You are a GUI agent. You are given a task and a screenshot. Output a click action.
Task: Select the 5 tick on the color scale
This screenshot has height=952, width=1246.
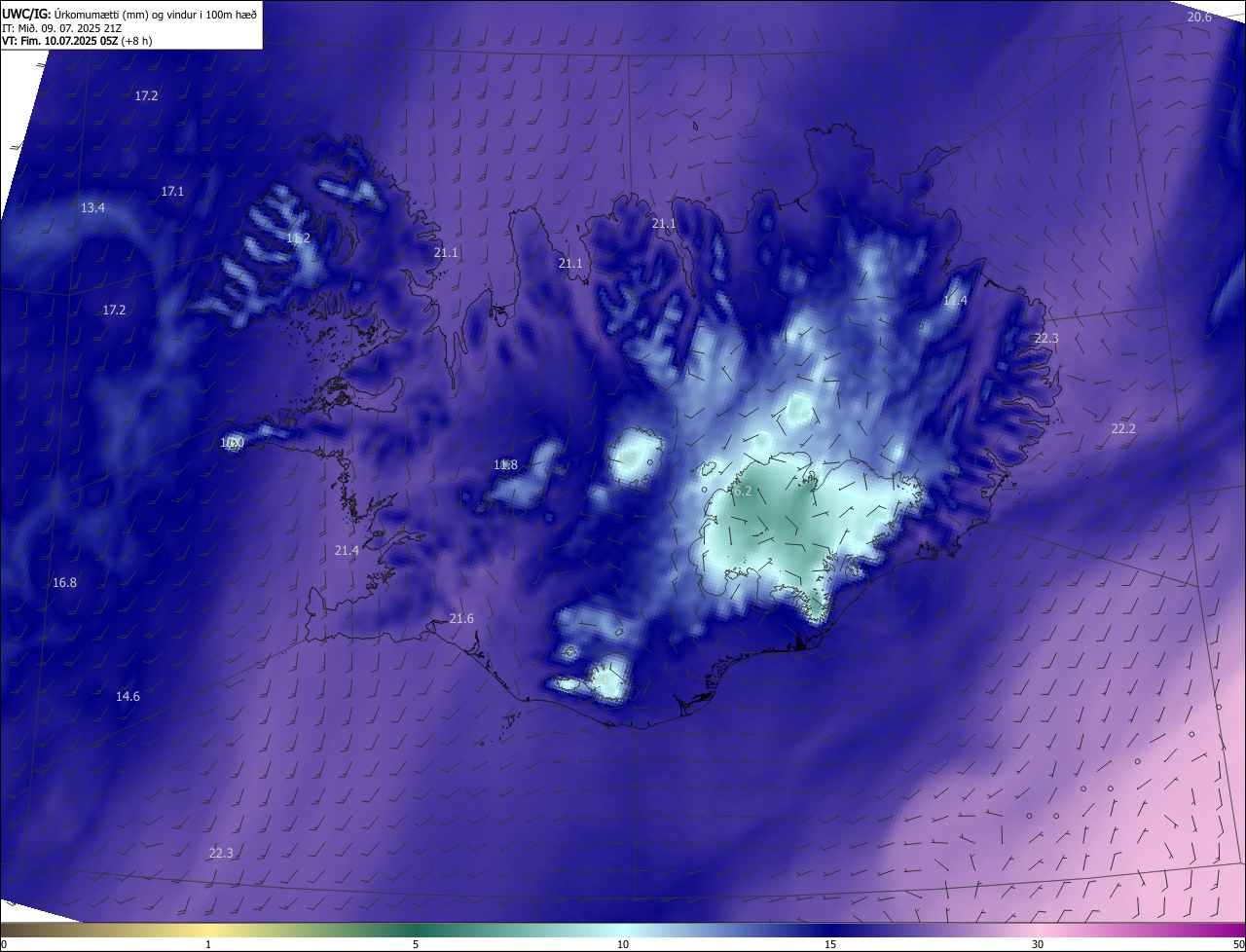[x=416, y=944]
